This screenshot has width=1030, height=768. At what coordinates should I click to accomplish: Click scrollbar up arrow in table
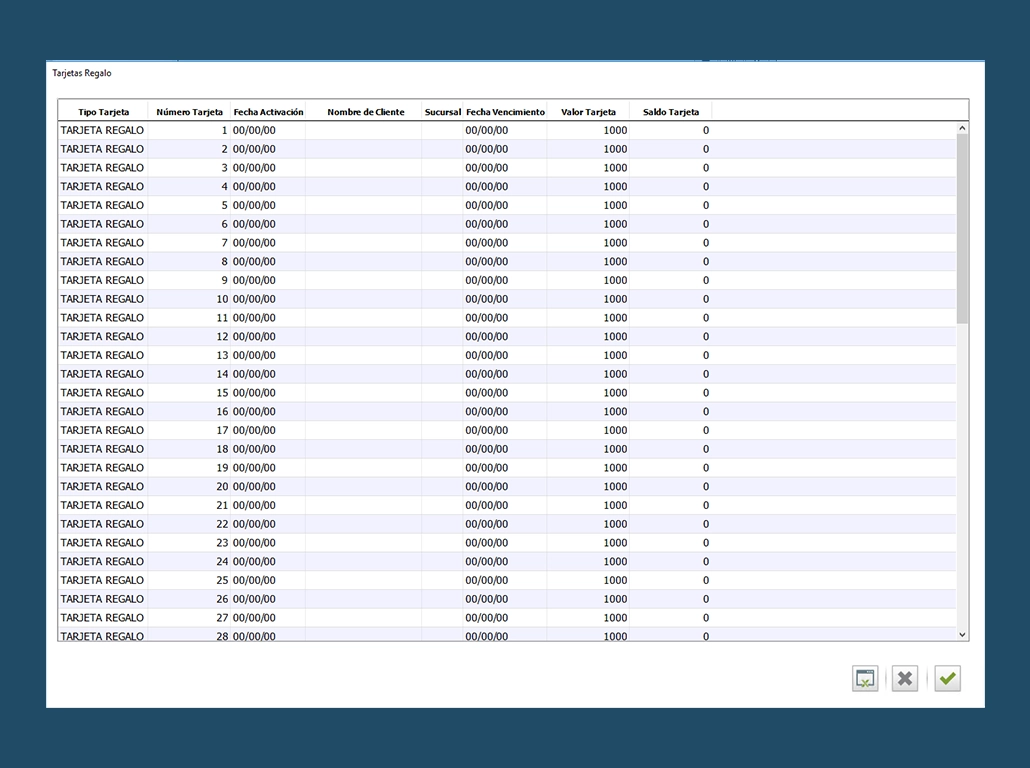click(x=962, y=129)
